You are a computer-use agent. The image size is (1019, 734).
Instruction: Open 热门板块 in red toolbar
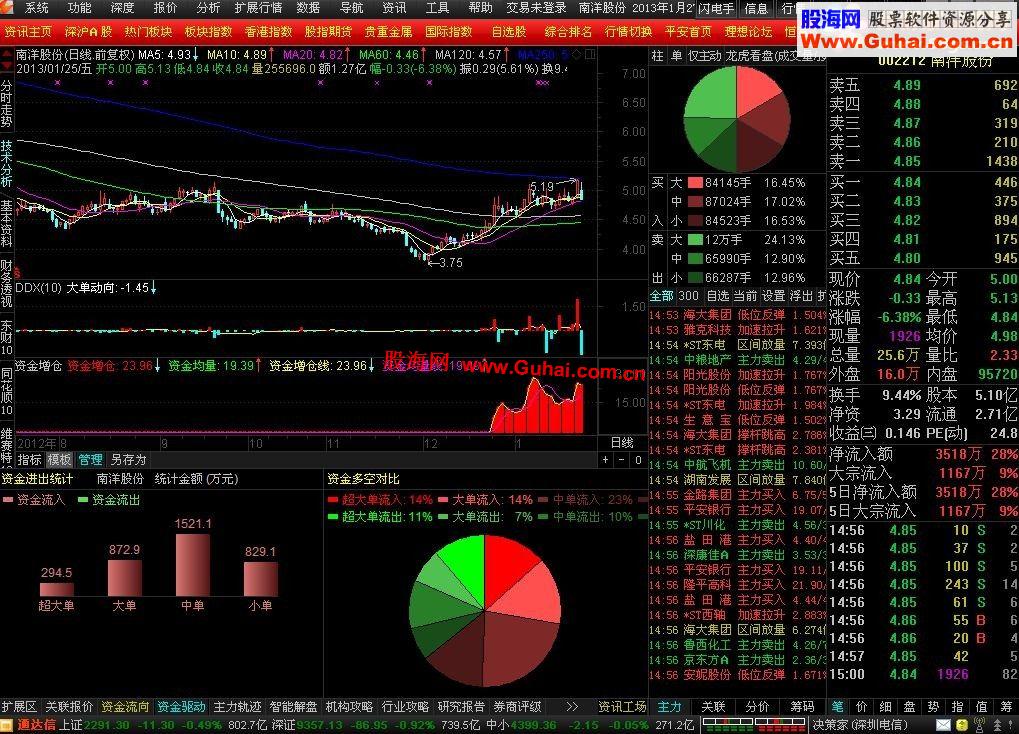click(x=148, y=31)
